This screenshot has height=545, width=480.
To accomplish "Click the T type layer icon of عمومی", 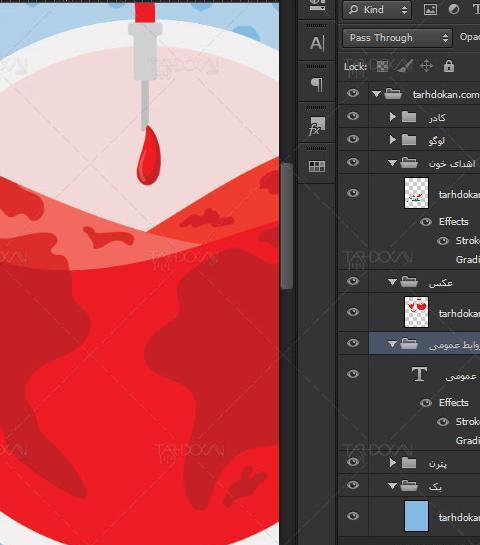I will coord(419,374).
